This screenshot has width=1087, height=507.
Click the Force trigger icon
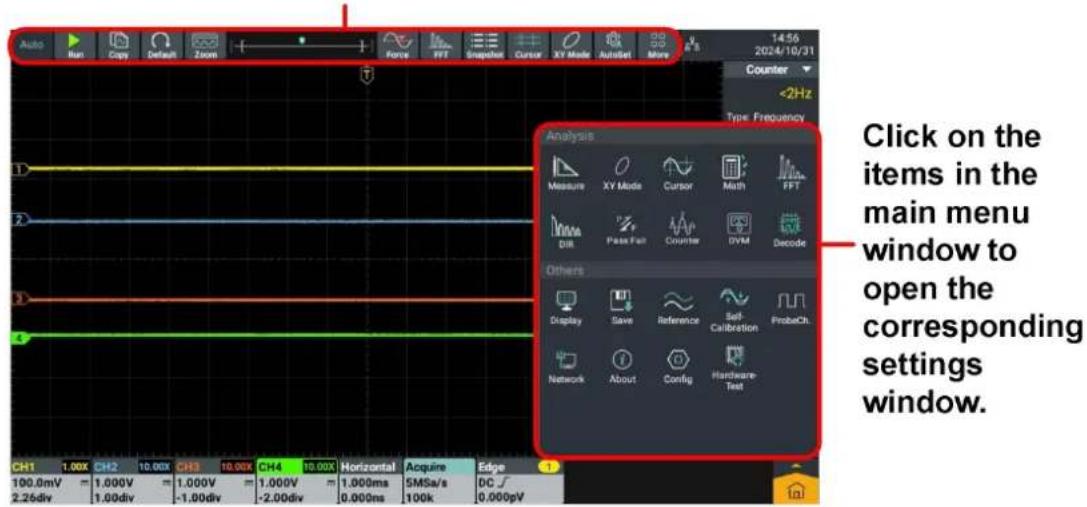tap(397, 46)
